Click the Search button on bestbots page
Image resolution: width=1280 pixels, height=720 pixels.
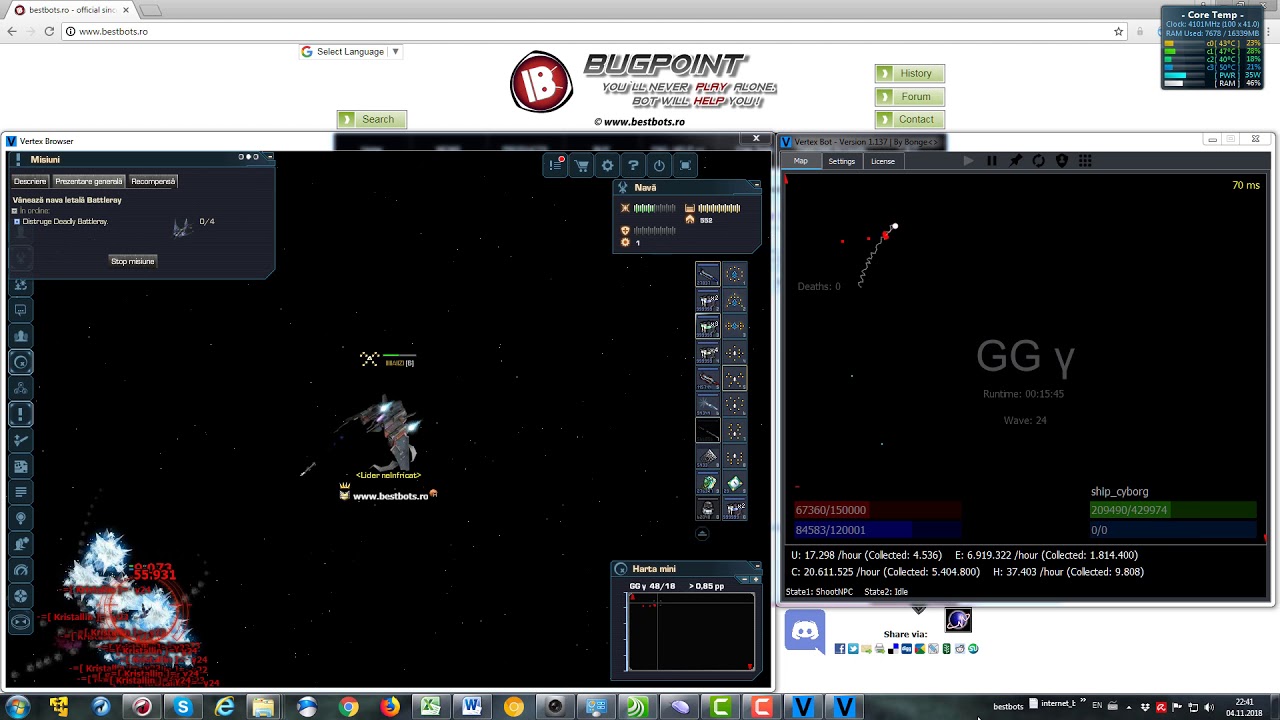tap(372, 119)
